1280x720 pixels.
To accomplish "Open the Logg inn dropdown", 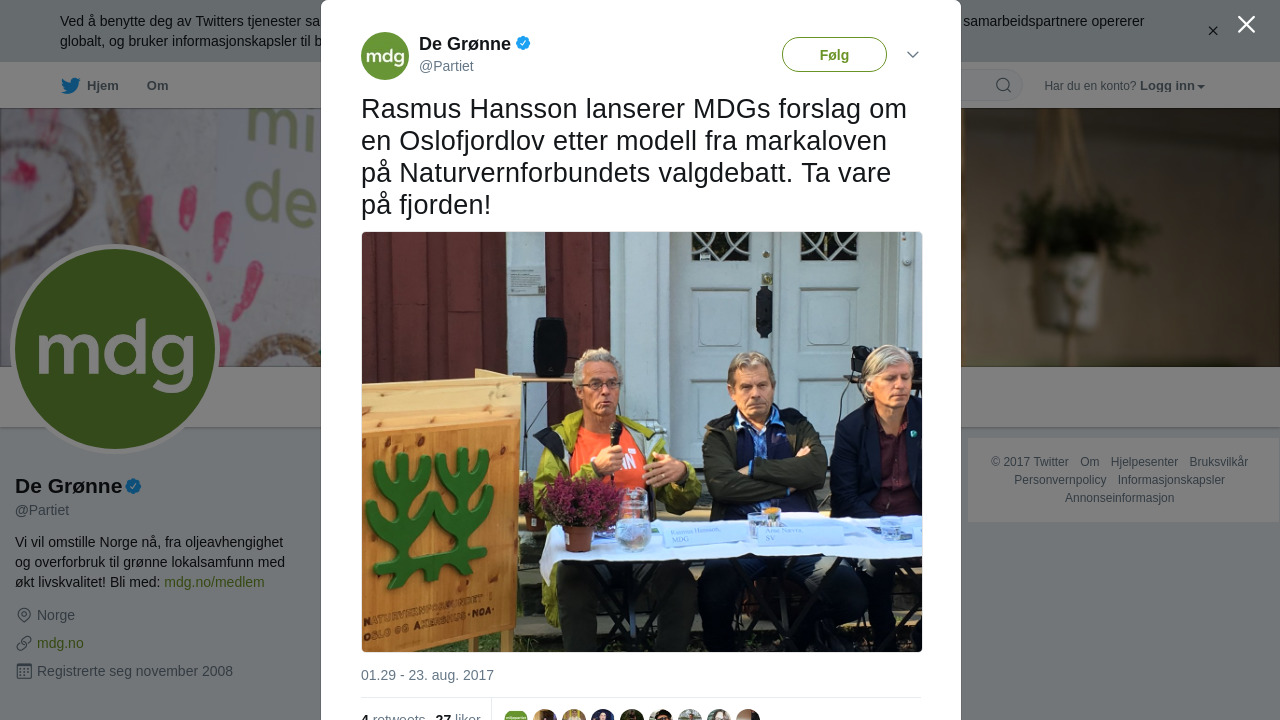I will coord(1172,86).
